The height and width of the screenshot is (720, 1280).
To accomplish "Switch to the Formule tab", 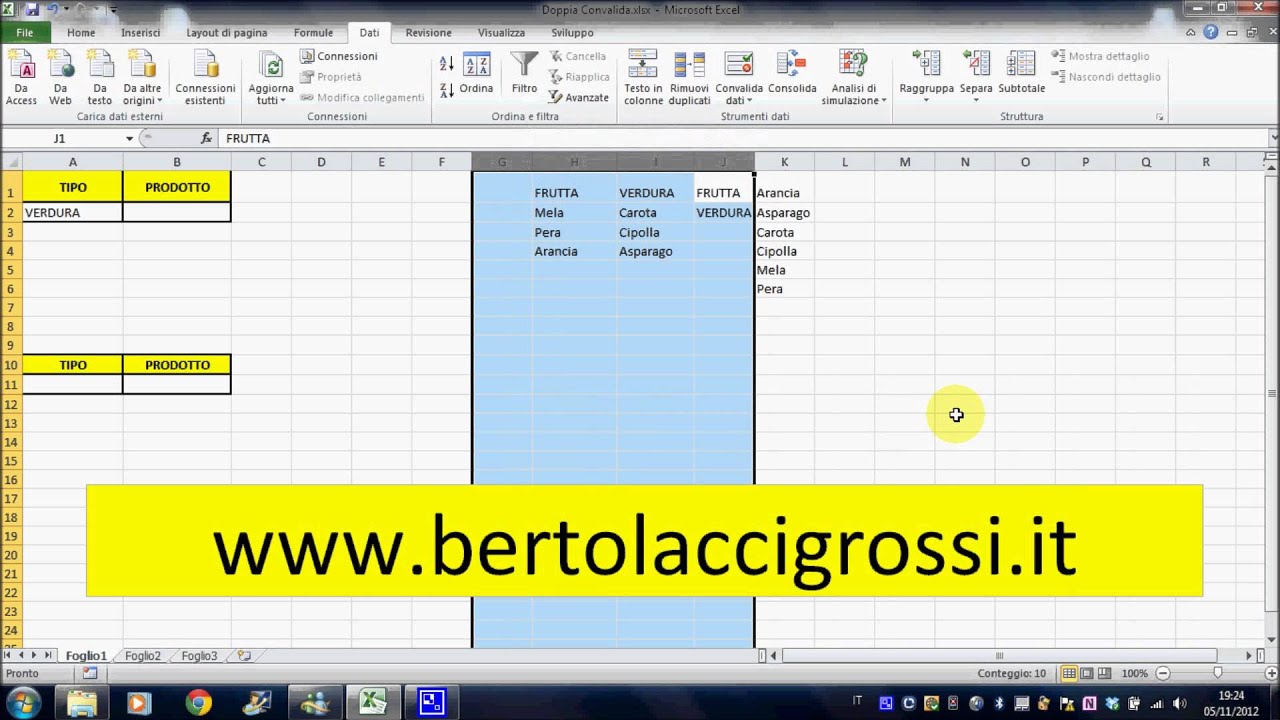I will [313, 32].
